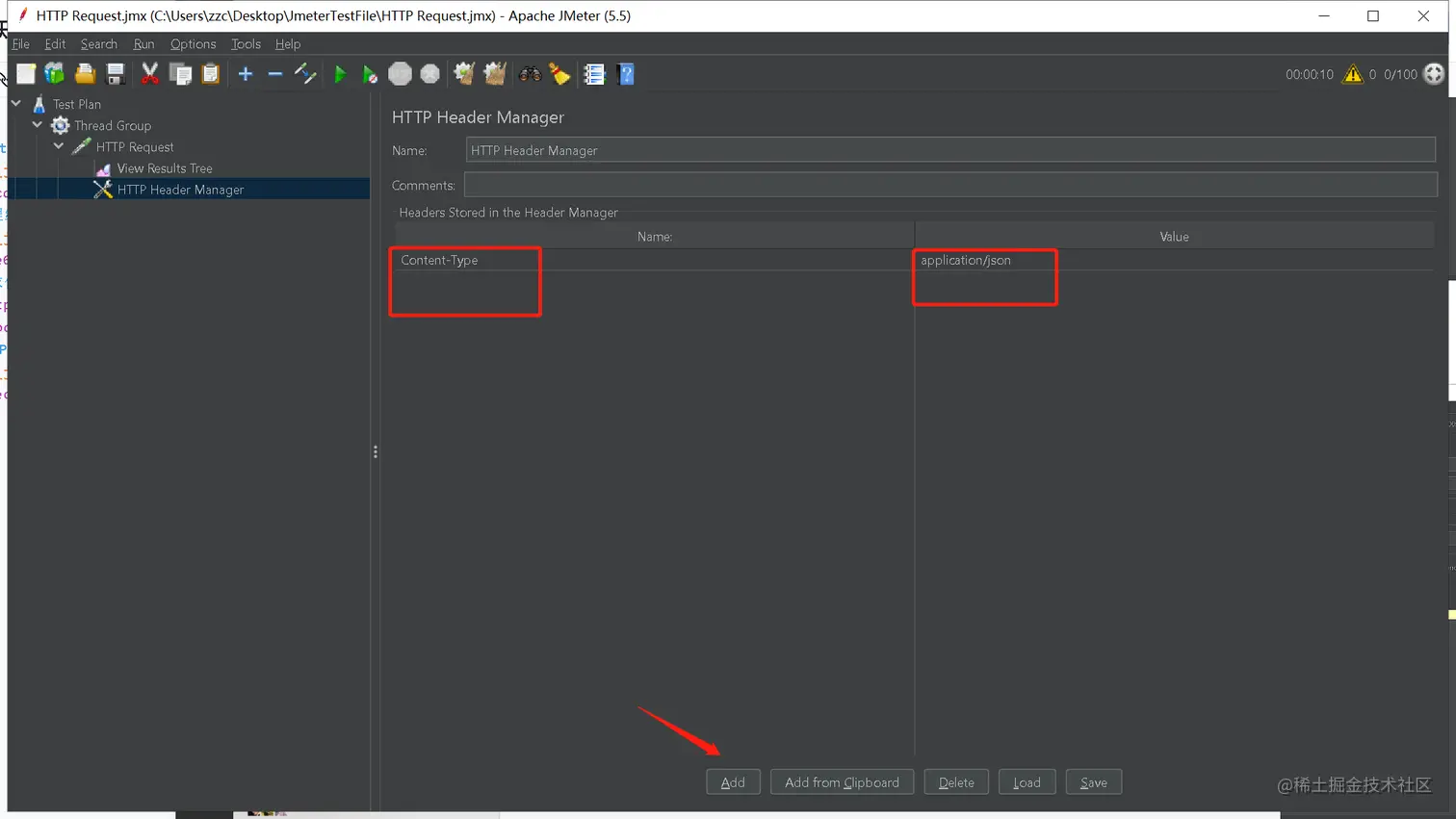Click the HTTP Header Manager tools icon
The image size is (1456, 819).
click(x=103, y=190)
